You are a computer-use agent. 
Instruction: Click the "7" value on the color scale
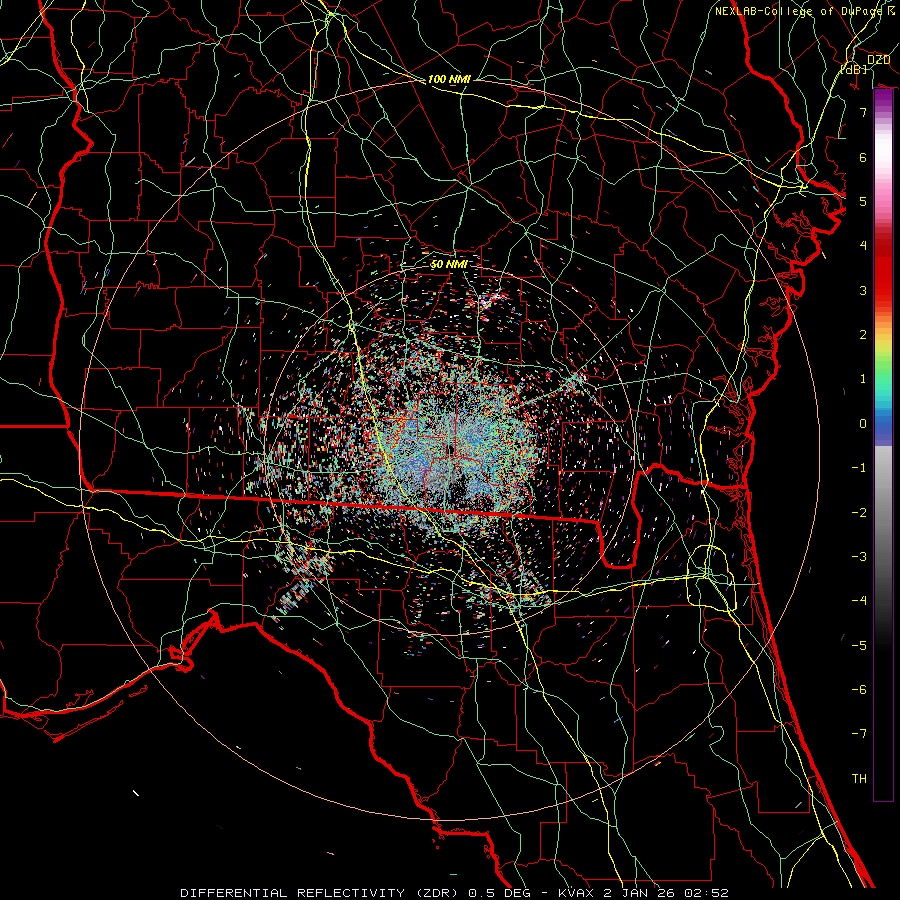[x=863, y=112]
